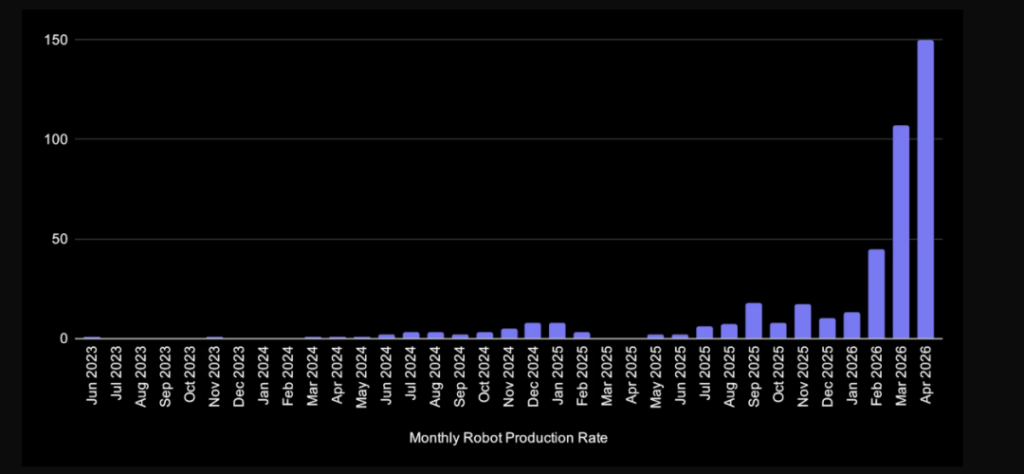
Task: Click the 'Apr 2026' x-axis label
Action: 926,377
